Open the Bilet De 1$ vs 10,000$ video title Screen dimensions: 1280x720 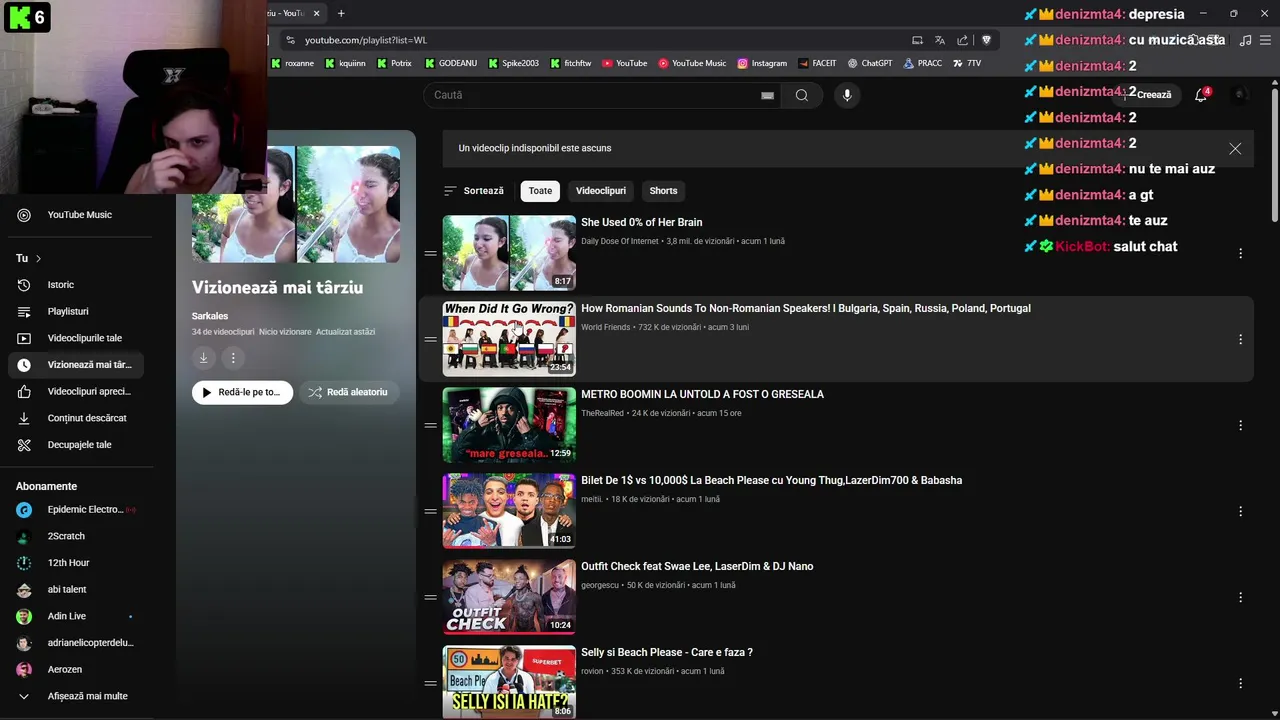[x=771, y=480]
